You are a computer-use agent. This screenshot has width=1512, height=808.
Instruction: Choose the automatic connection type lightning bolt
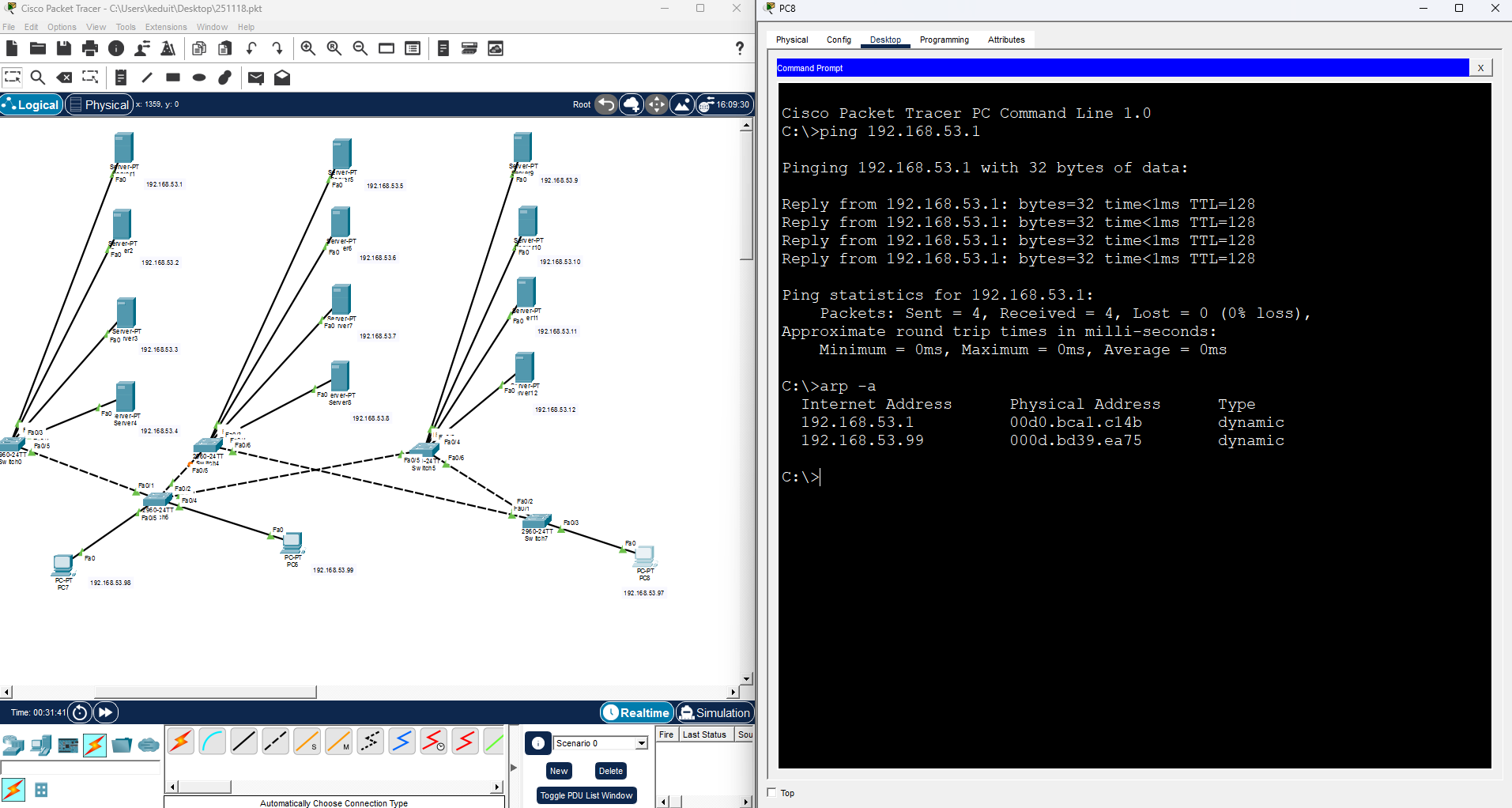(181, 742)
